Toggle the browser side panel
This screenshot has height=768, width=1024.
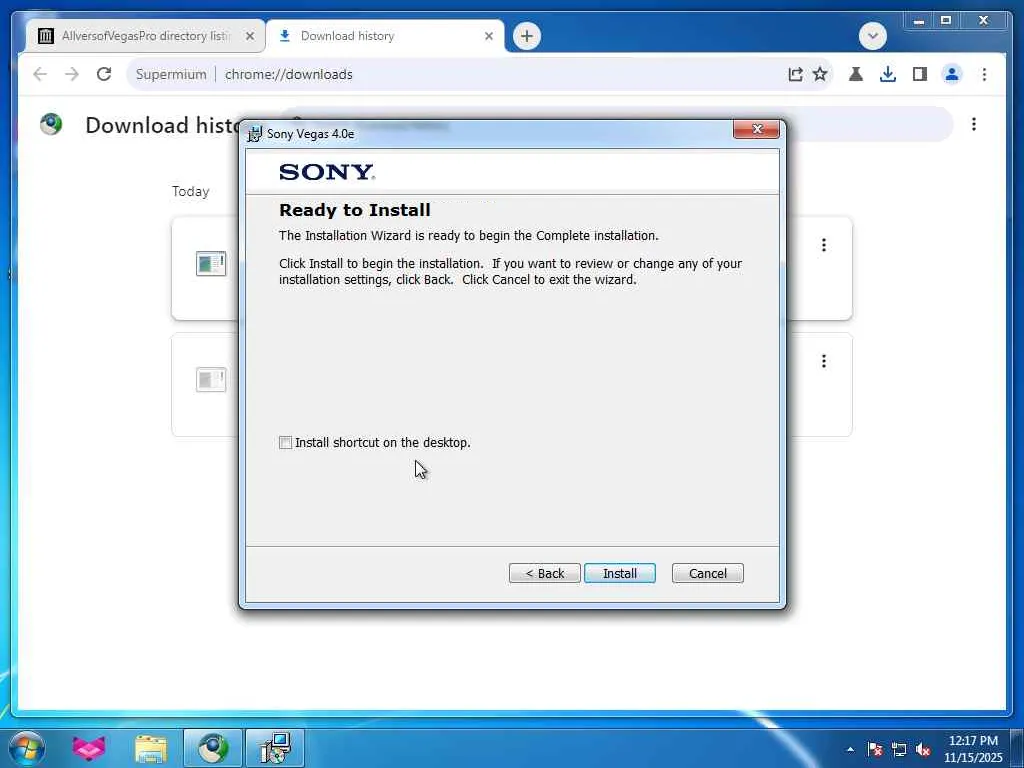click(920, 74)
